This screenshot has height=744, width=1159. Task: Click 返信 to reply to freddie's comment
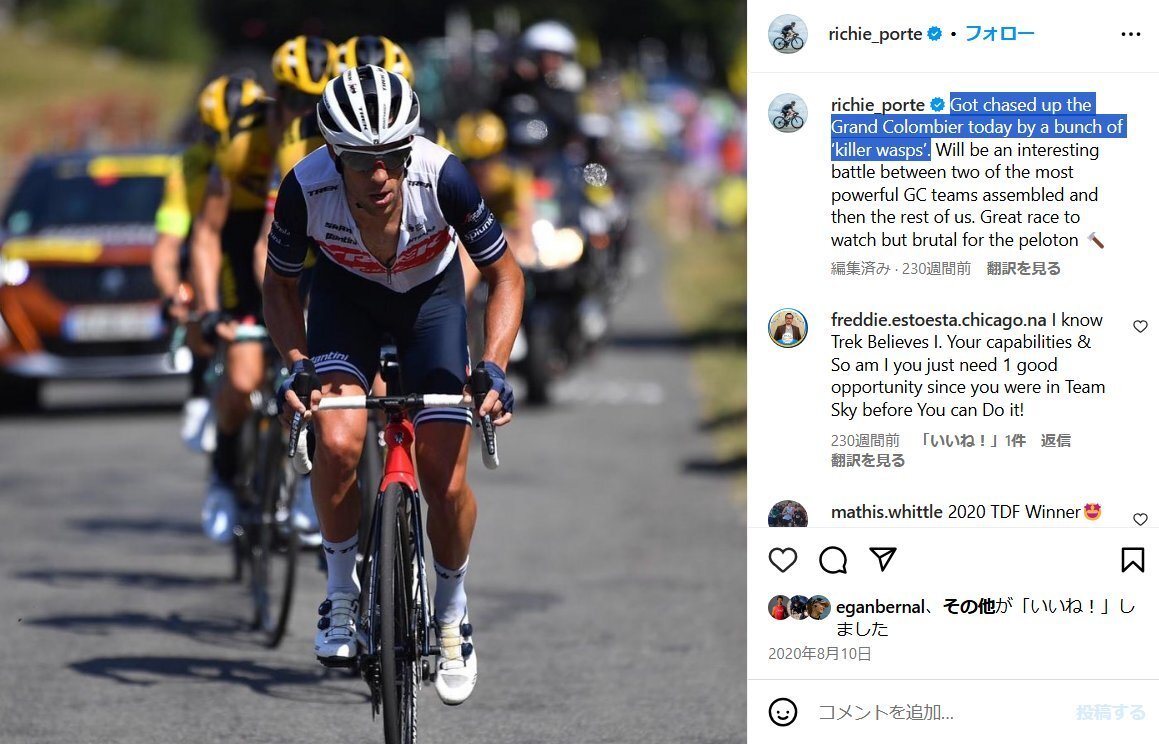click(1056, 440)
